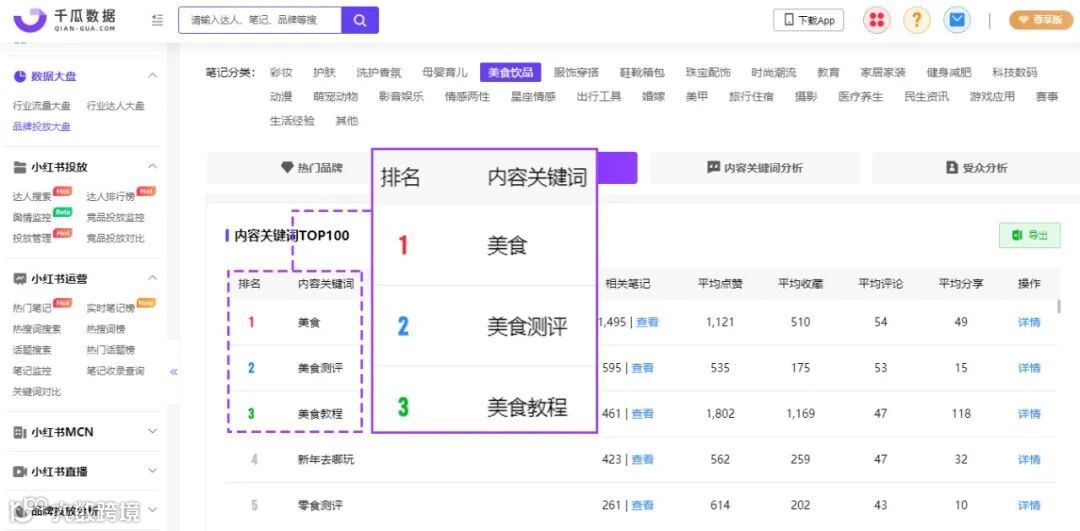Select the 护肤 note category
This screenshot has width=1080, height=531.
click(x=324, y=72)
